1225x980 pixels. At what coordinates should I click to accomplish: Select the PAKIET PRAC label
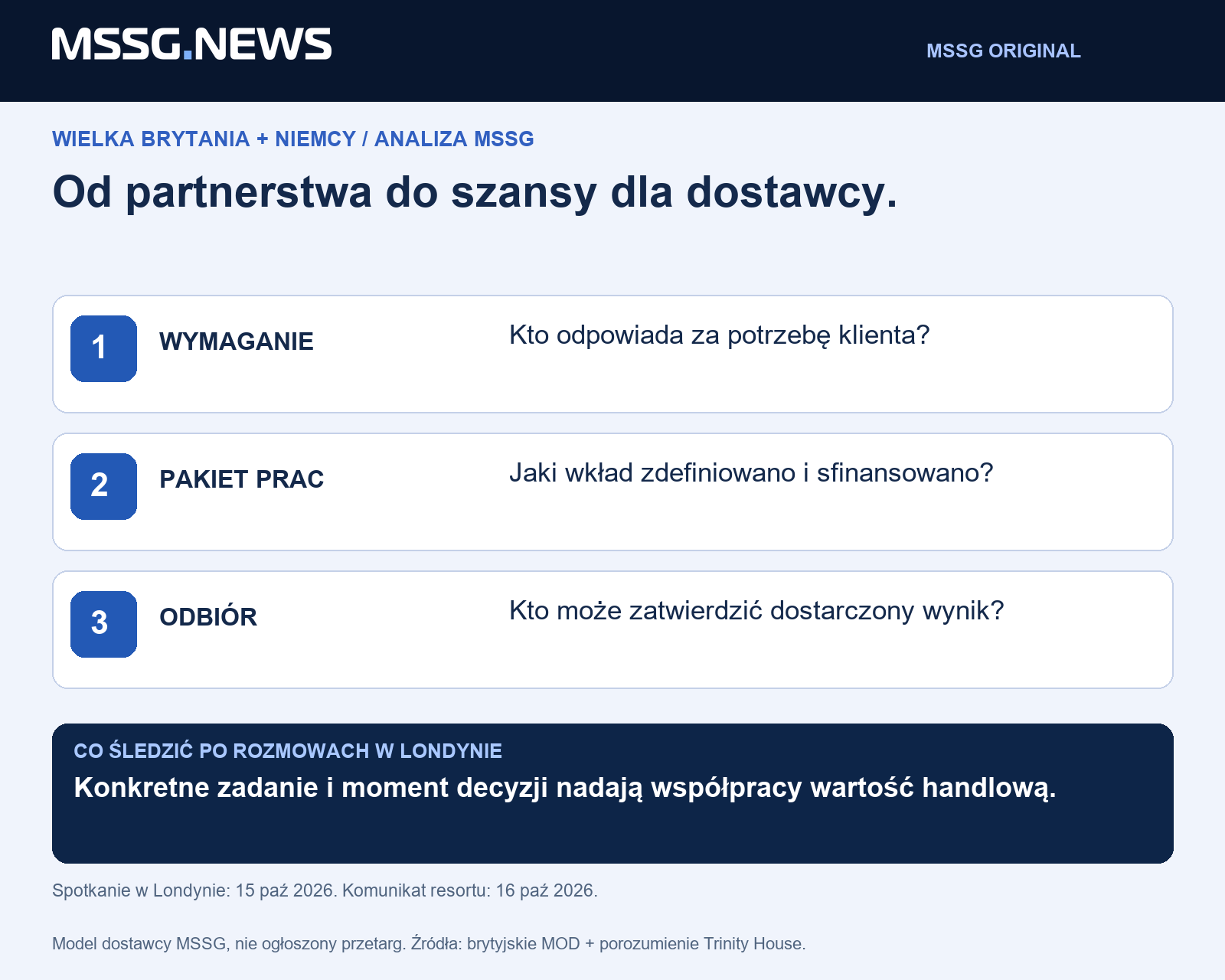(242, 479)
